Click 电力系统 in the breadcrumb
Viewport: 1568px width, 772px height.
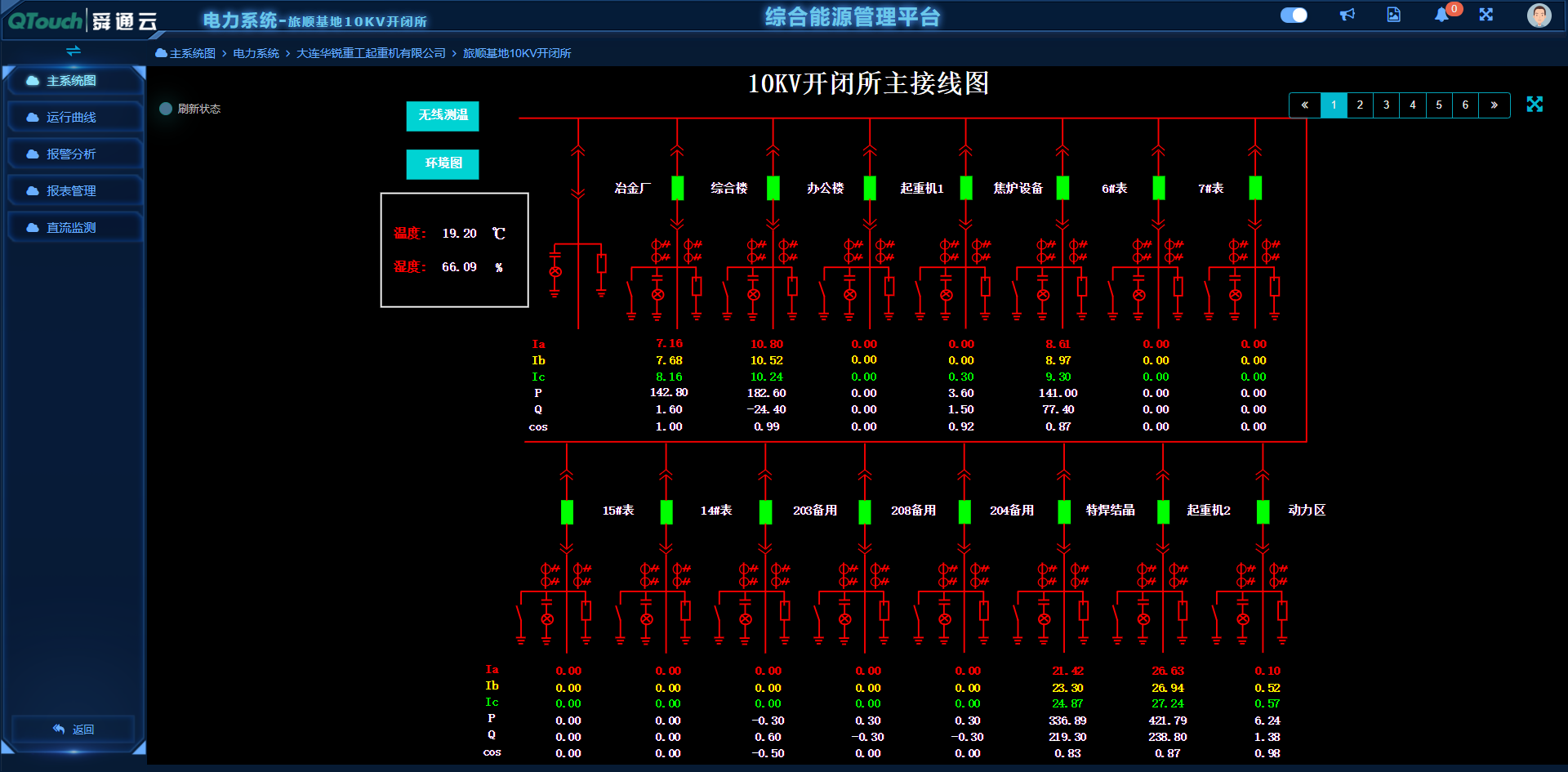click(x=256, y=53)
